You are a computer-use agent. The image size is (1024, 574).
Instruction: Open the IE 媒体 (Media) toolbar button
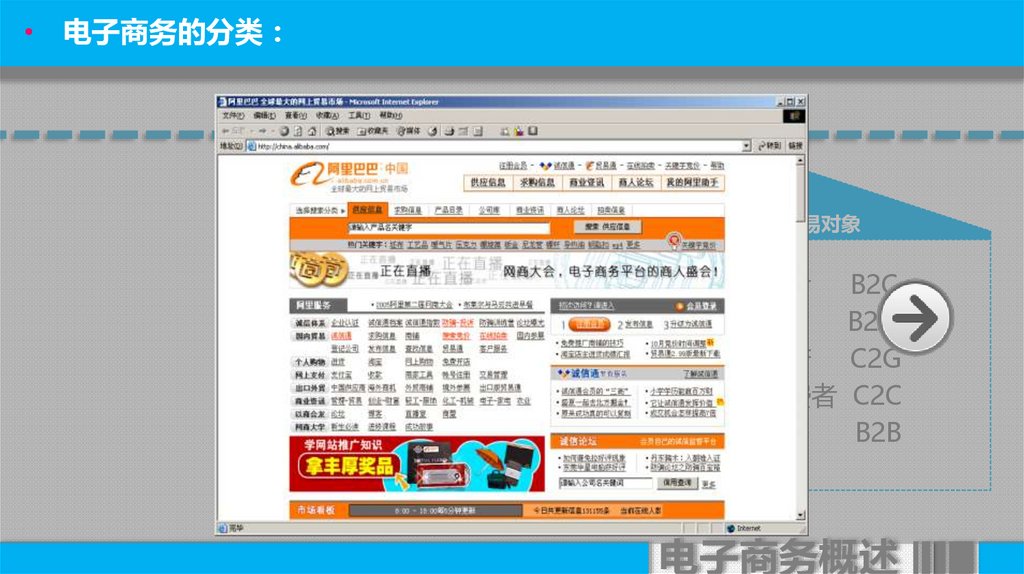409,131
